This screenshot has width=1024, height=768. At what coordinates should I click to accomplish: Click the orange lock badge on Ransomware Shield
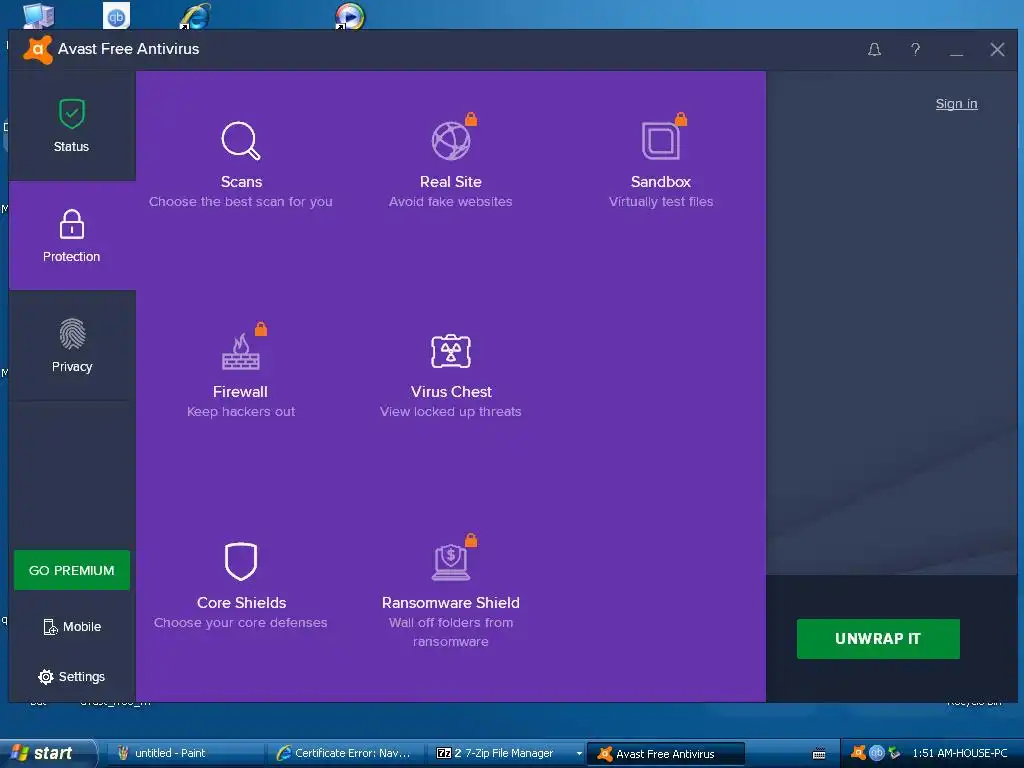pos(471,540)
